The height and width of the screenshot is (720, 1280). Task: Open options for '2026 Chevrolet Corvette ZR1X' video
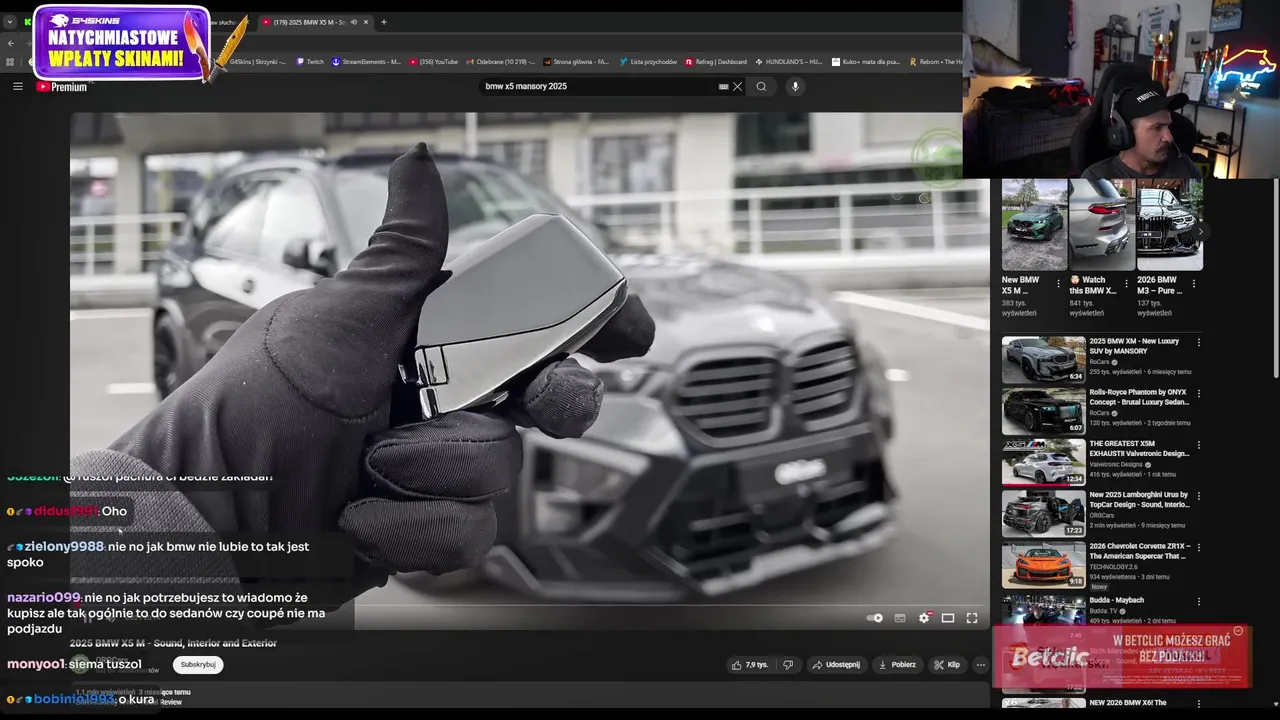point(1199,548)
